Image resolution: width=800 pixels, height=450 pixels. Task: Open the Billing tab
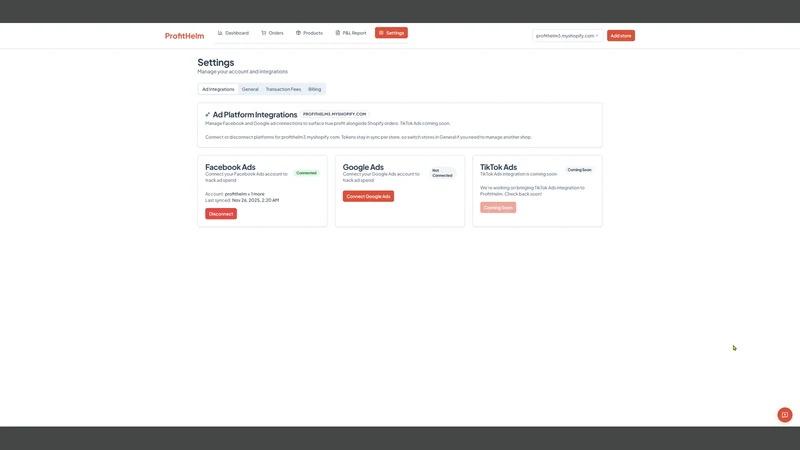(x=315, y=89)
